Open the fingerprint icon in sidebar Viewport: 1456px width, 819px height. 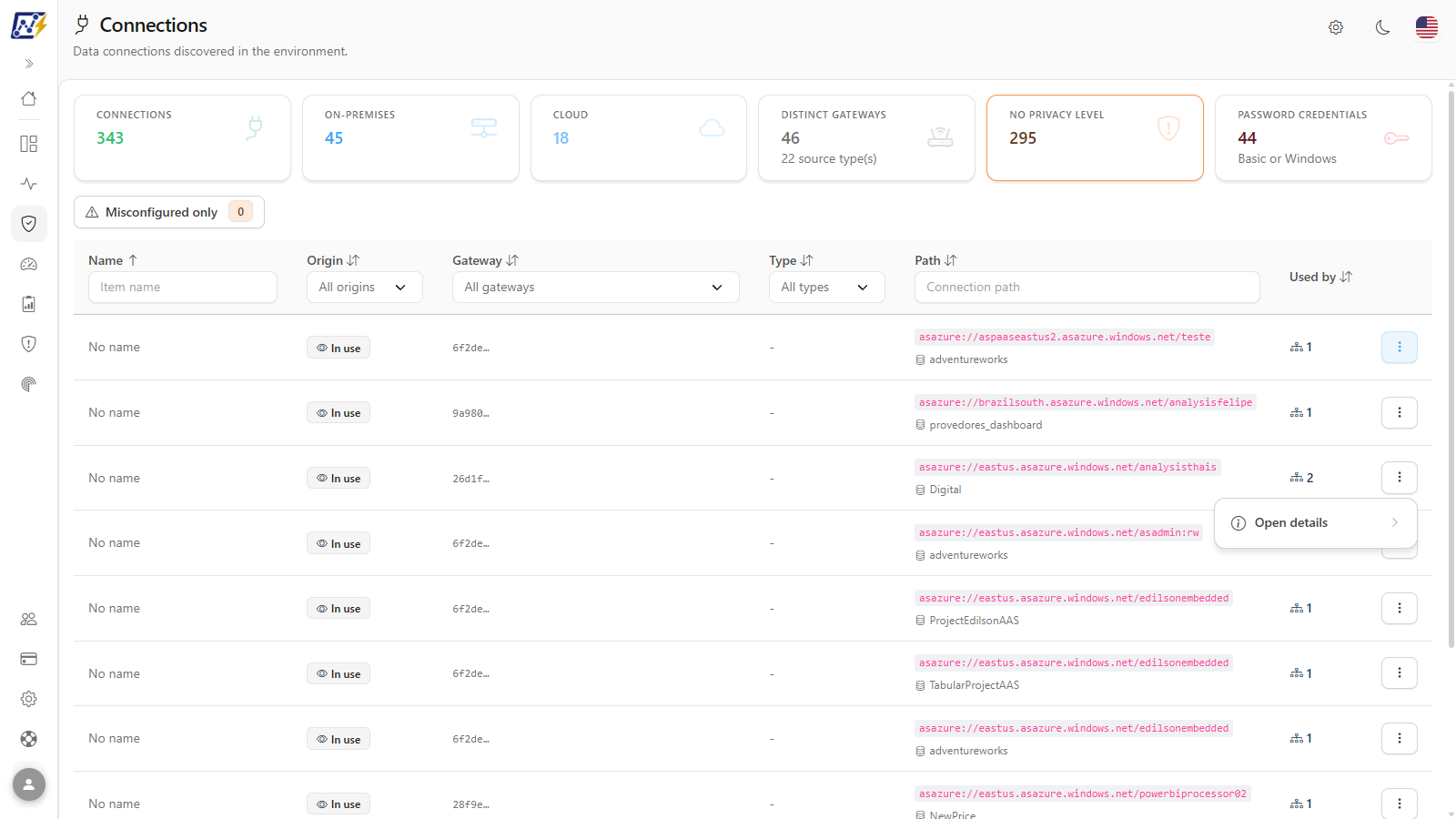tap(29, 384)
